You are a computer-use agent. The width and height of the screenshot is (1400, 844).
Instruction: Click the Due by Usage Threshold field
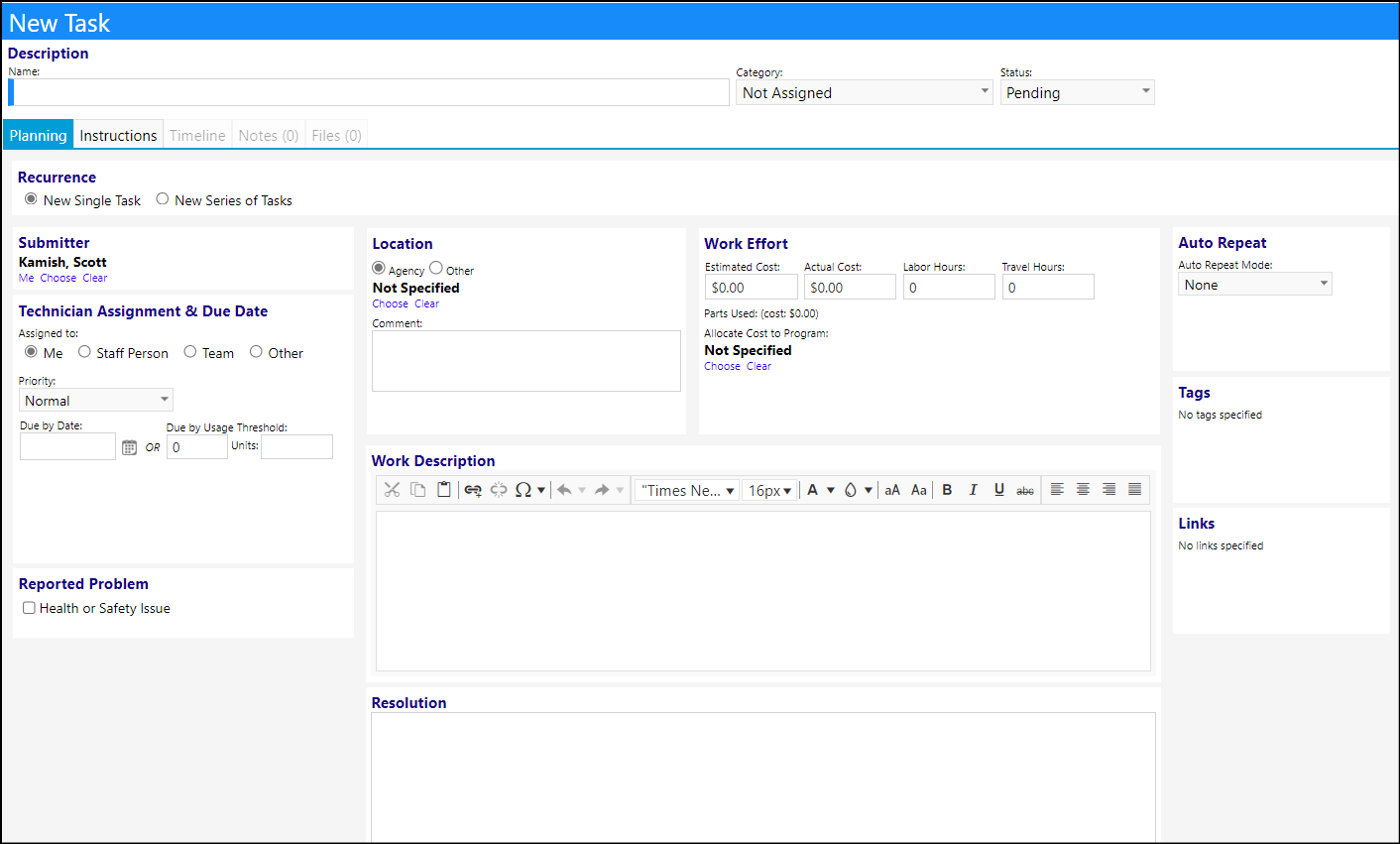pos(197,446)
